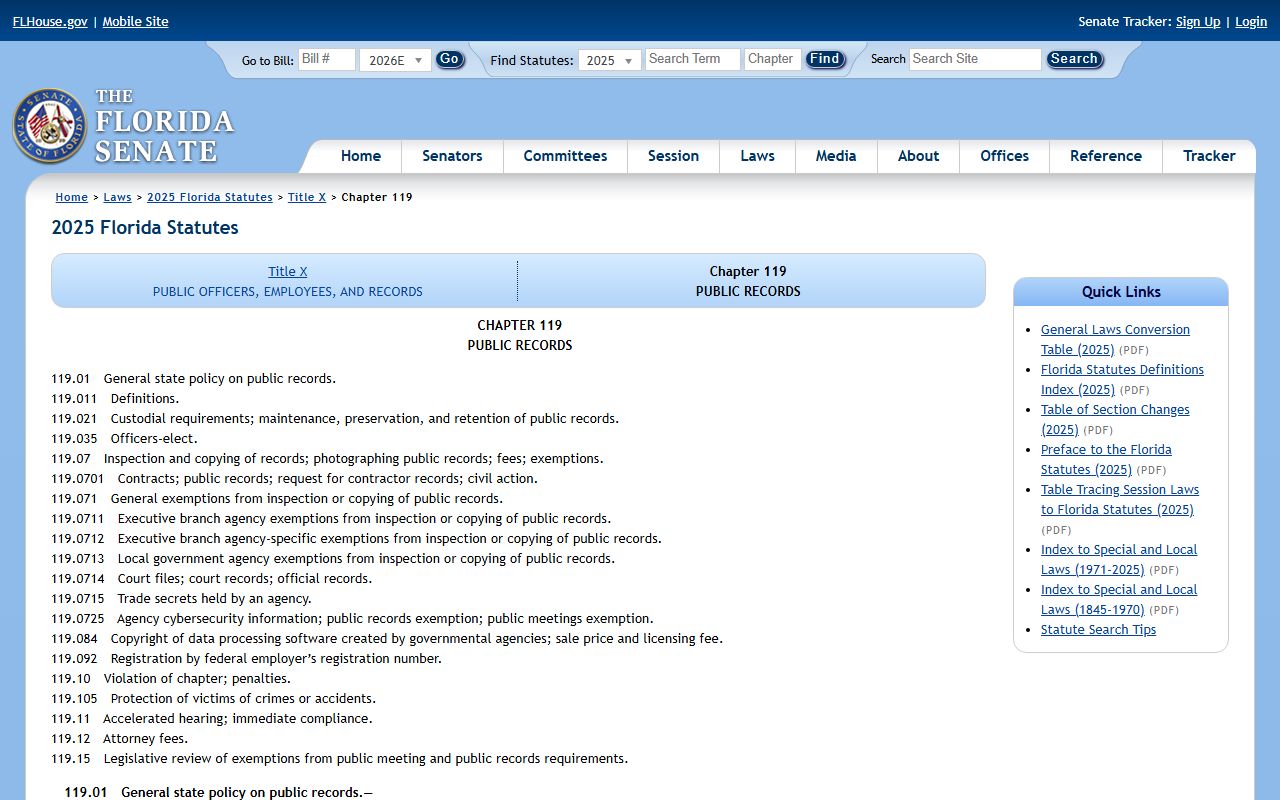
Task: Open the Session navigation tab
Action: [x=673, y=156]
